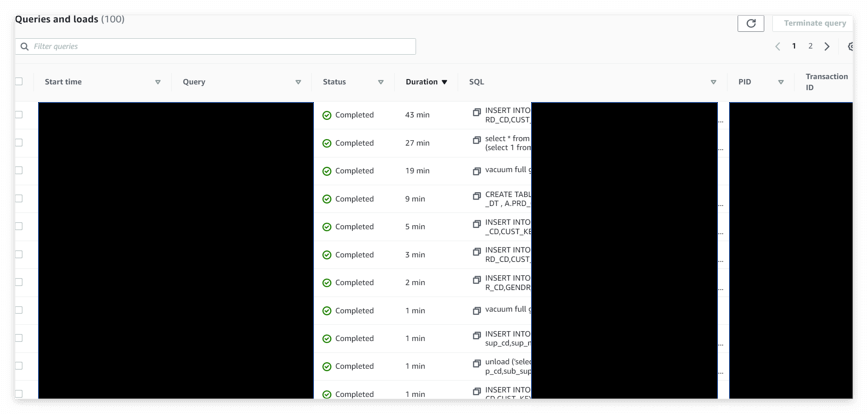This screenshot has width=868, height=414.
Task: Click the Queries and loads (100) heading
Action: 70,19
